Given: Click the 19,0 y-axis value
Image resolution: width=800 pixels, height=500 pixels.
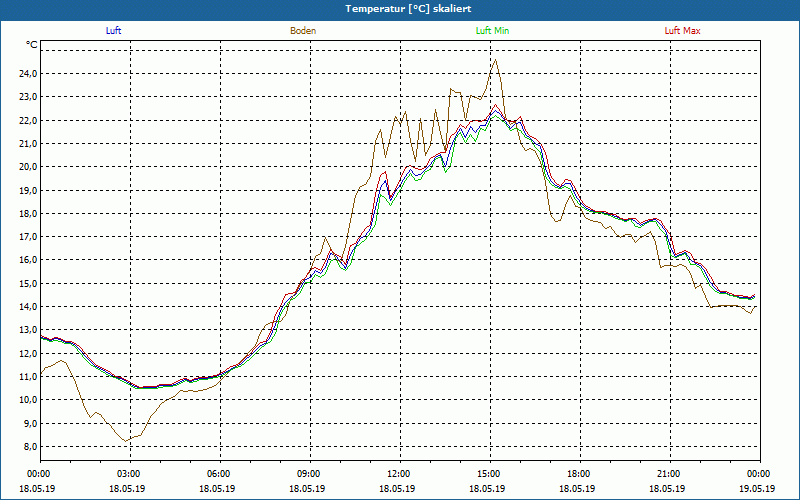Looking at the screenshot, I should click(x=28, y=190).
